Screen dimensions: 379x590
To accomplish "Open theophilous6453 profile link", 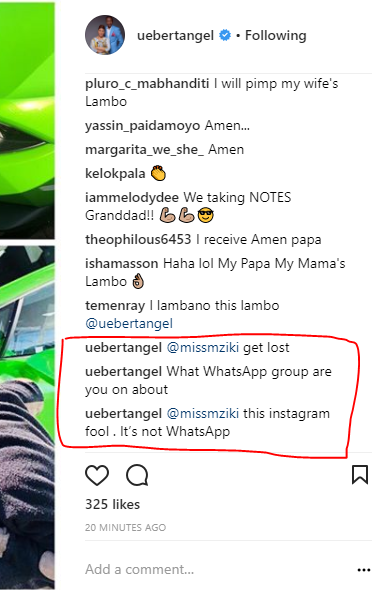I will tap(138, 240).
